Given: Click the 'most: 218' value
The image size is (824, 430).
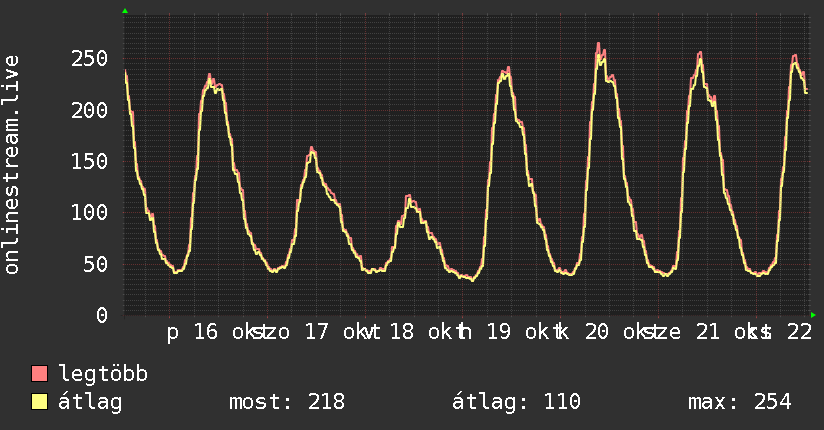Looking at the screenshot, I should [x=287, y=402].
